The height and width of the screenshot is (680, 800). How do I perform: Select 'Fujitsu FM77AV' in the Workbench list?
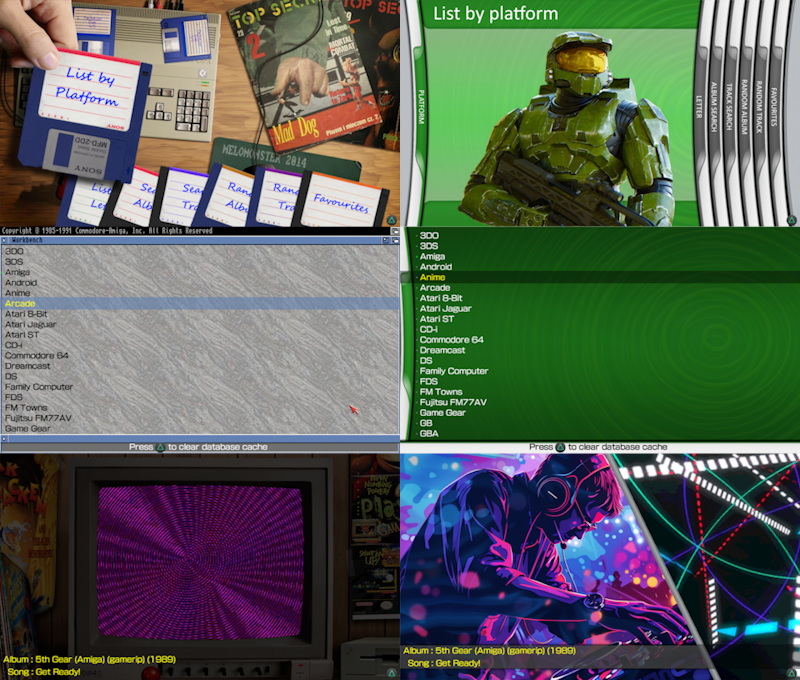[38, 418]
